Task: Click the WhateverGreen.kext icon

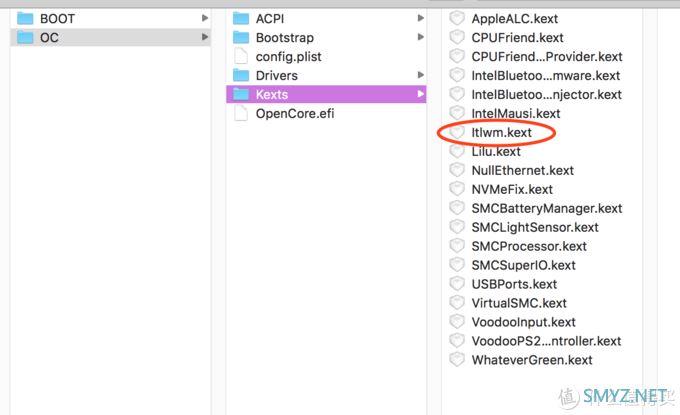Action: point(457,359)
